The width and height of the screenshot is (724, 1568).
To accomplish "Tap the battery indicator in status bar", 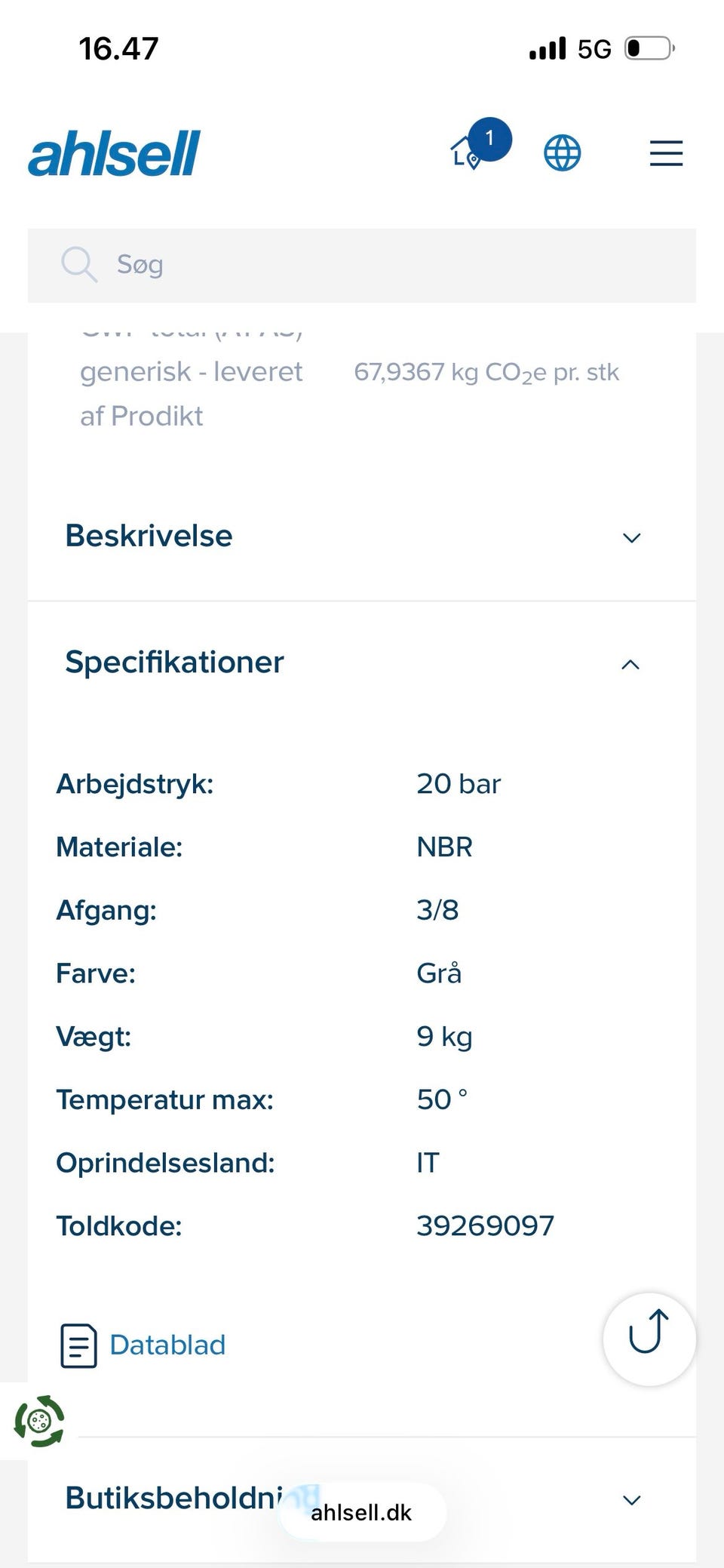I will coord(649,49).
